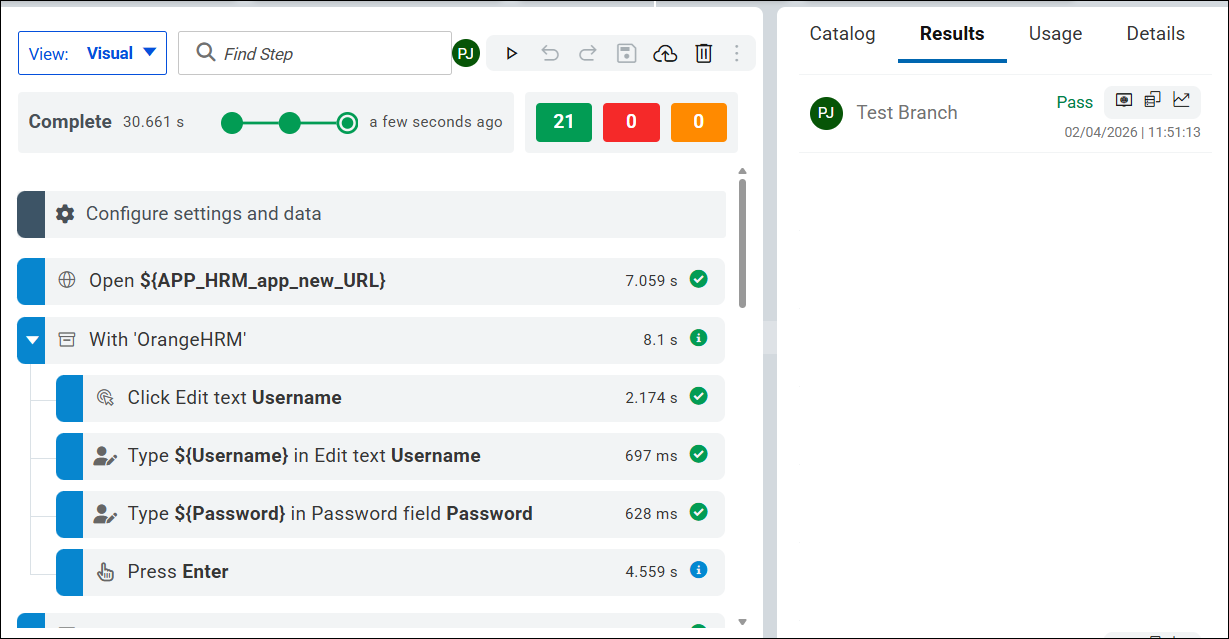
Task: Click the green 21 passed count button
Action: [x=564, y=122]
